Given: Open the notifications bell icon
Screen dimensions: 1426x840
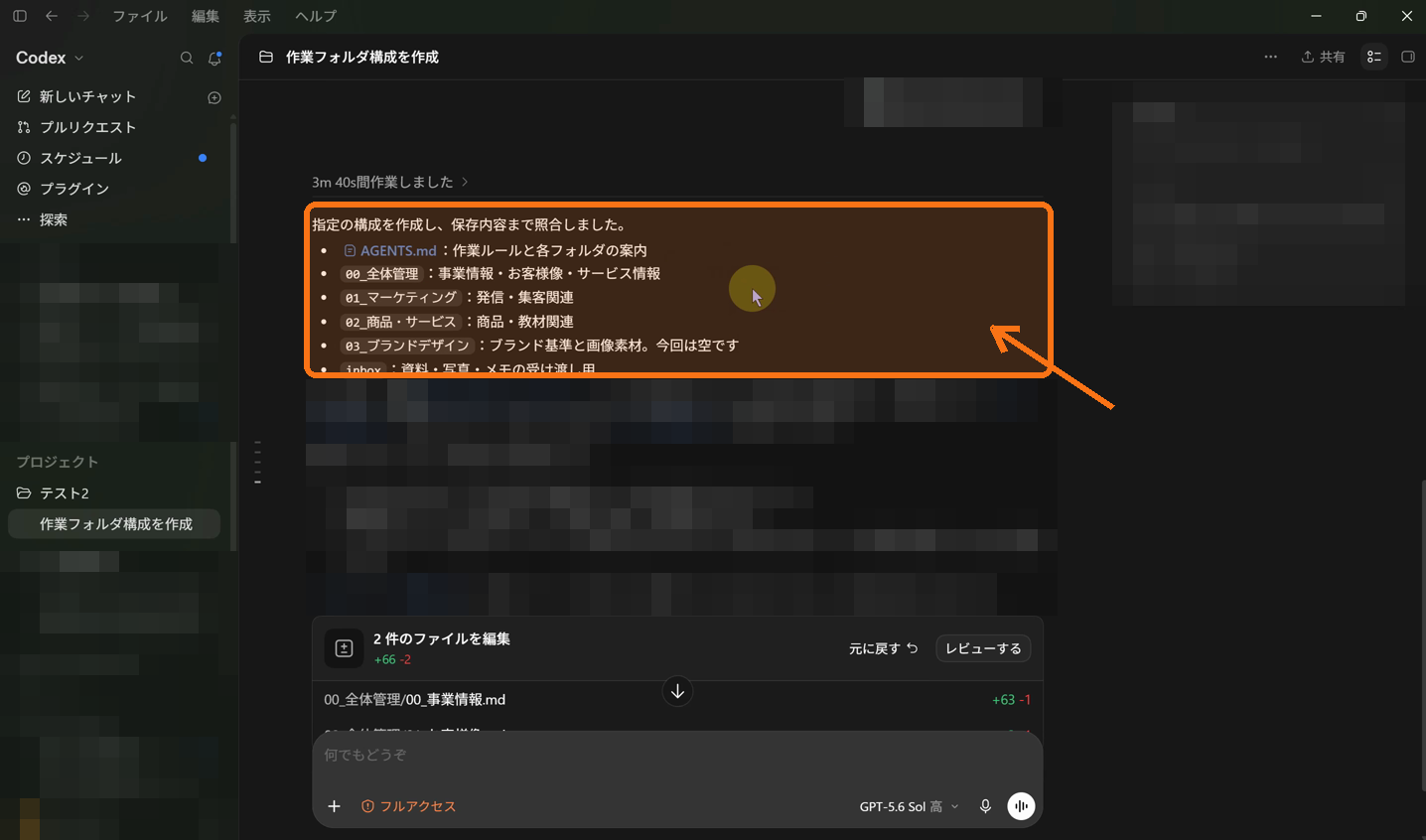Looking at the screenshot, I should click(214, 58).
